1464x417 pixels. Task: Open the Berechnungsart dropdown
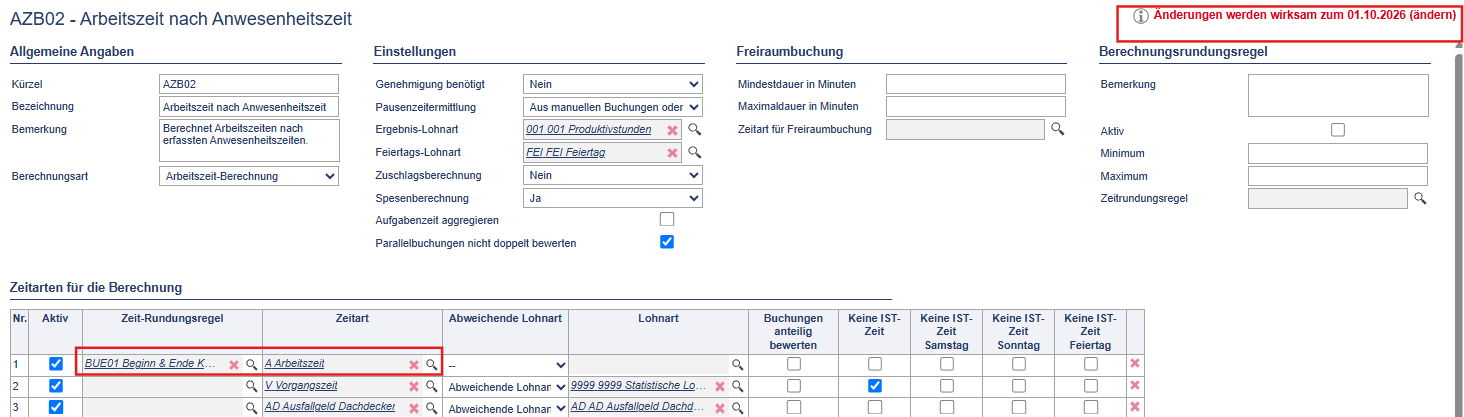pos(249,176)
